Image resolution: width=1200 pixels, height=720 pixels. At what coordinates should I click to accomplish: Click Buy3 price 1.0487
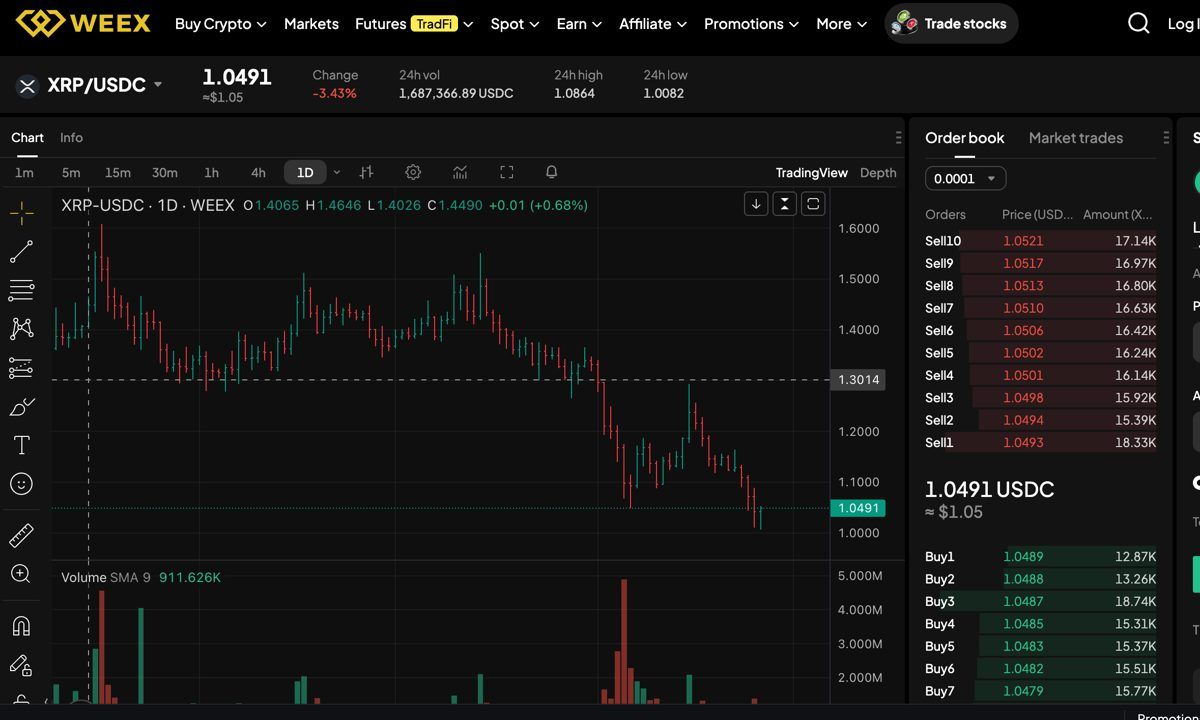(1023, 602)
